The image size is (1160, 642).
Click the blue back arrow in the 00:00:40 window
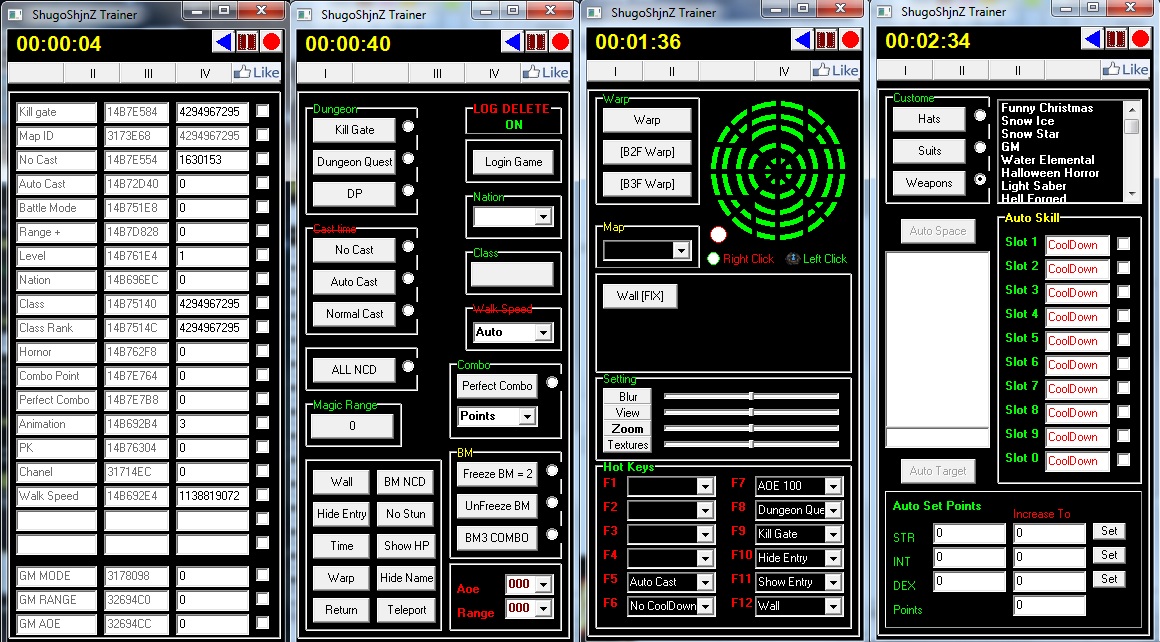click(512, 41)
